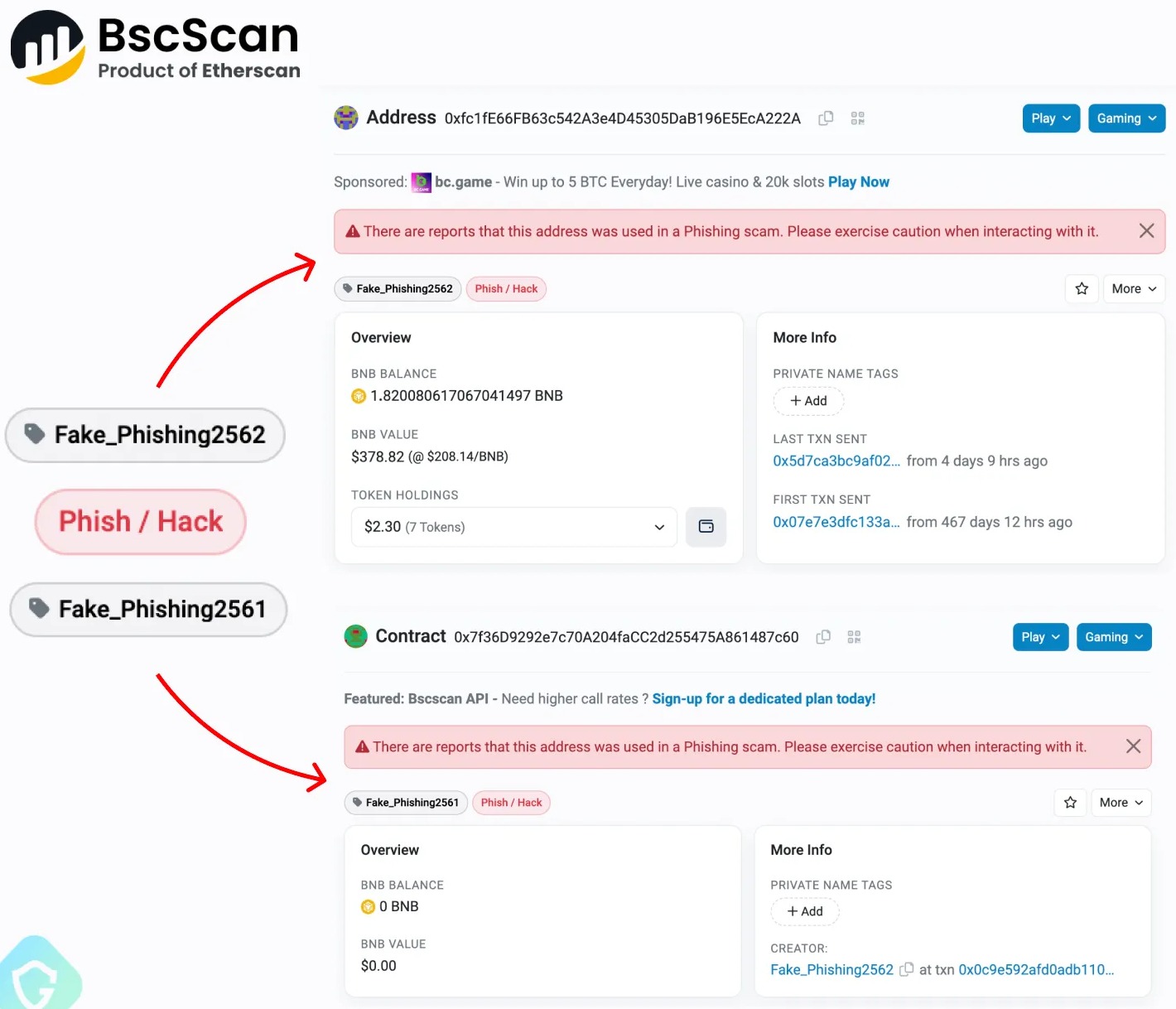Open the Gaming dropdown beside the Contract
The width and height of the screenshot is (1176, 1009).
[x=1113, y=637]
